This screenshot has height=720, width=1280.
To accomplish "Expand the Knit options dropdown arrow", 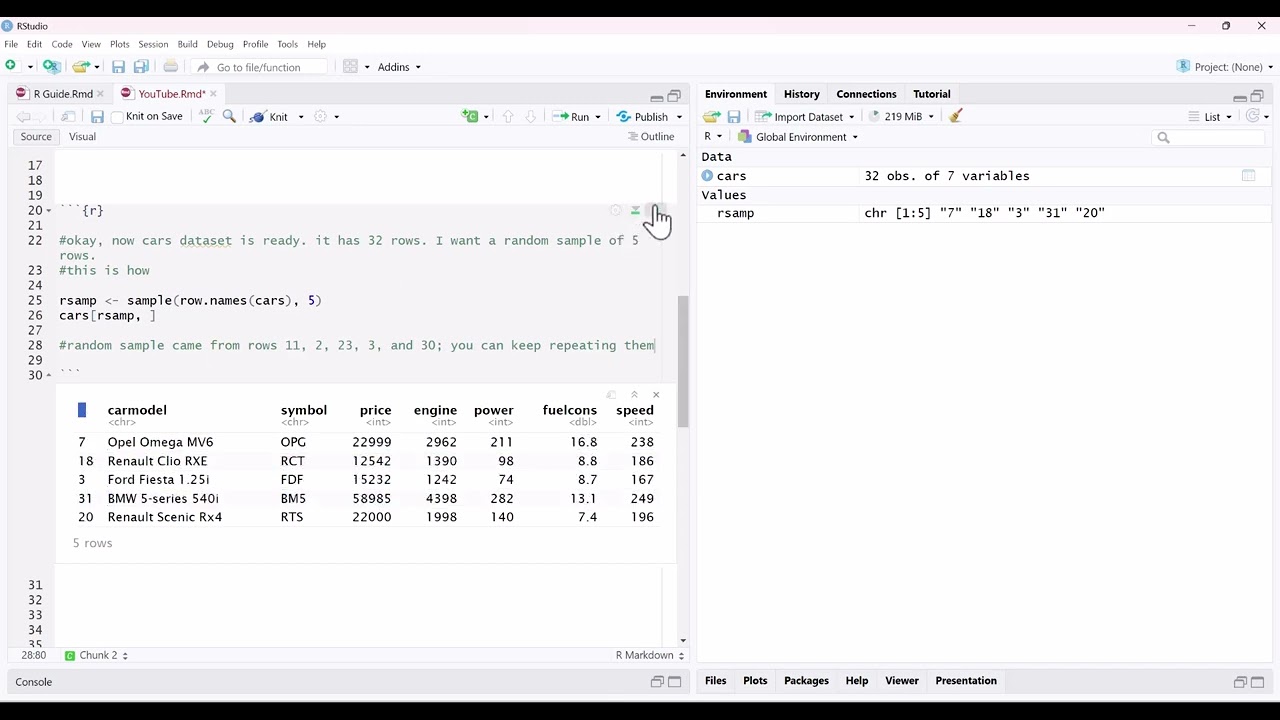I will coord(301,117).
